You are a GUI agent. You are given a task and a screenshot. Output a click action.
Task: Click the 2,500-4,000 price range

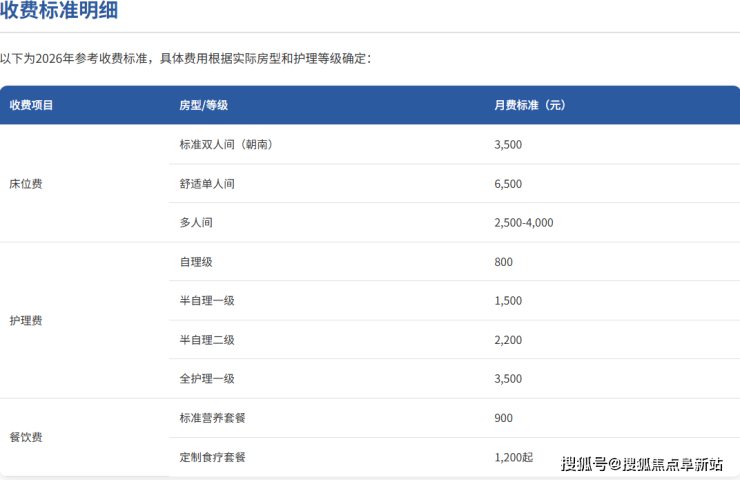pyautogui.click(x=523, y=223)
